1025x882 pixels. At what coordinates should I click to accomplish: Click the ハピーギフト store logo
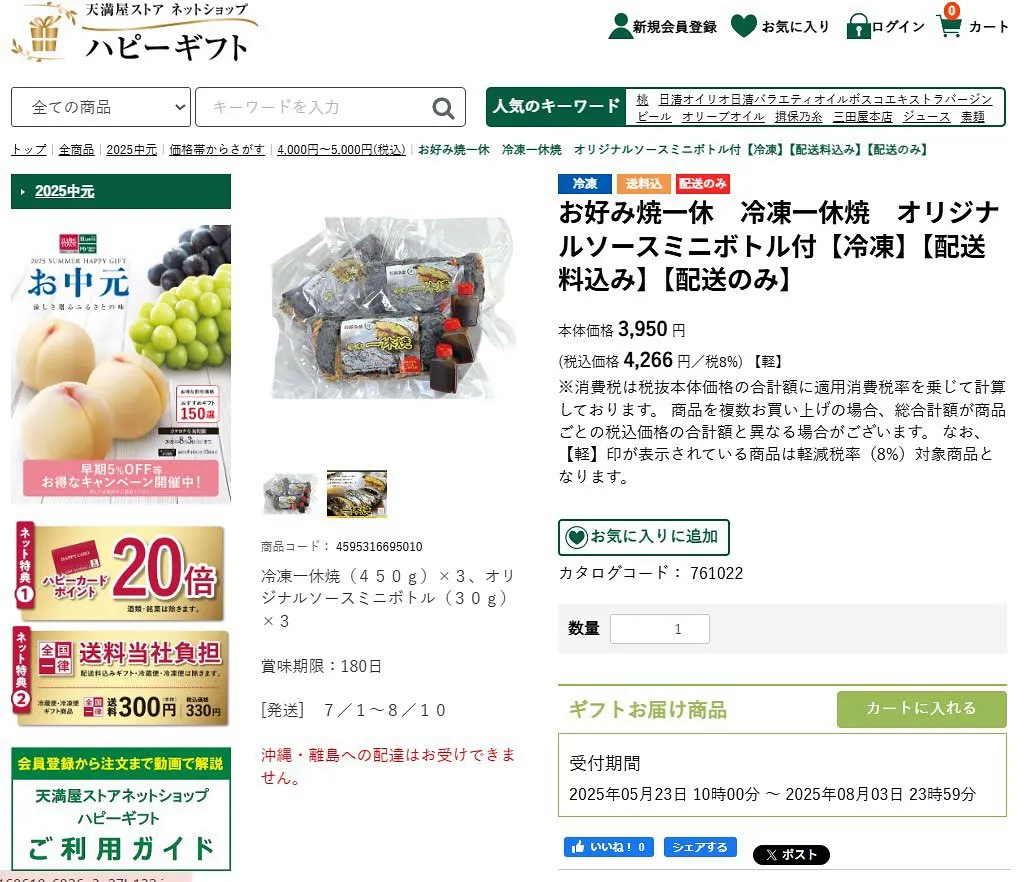pyautogui.click(x=134, y=33)
